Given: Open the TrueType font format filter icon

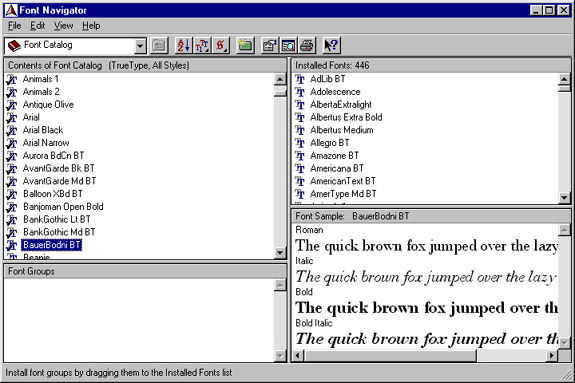Looking at the screenshot, I should click(202, 45).
